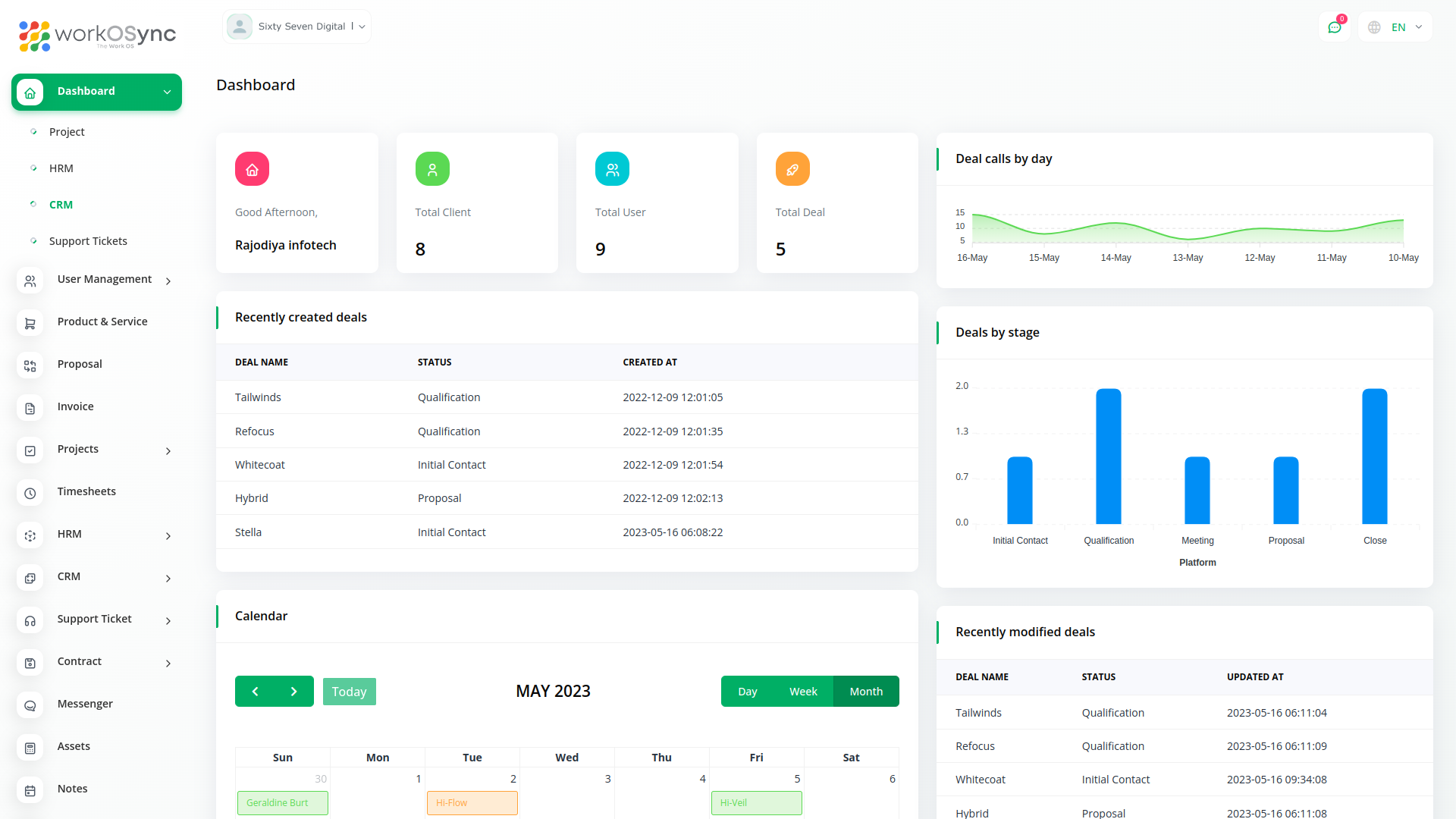Switch the calendar to Day view
Screen dimensions: 1456x819
click(x=747, y=691)
